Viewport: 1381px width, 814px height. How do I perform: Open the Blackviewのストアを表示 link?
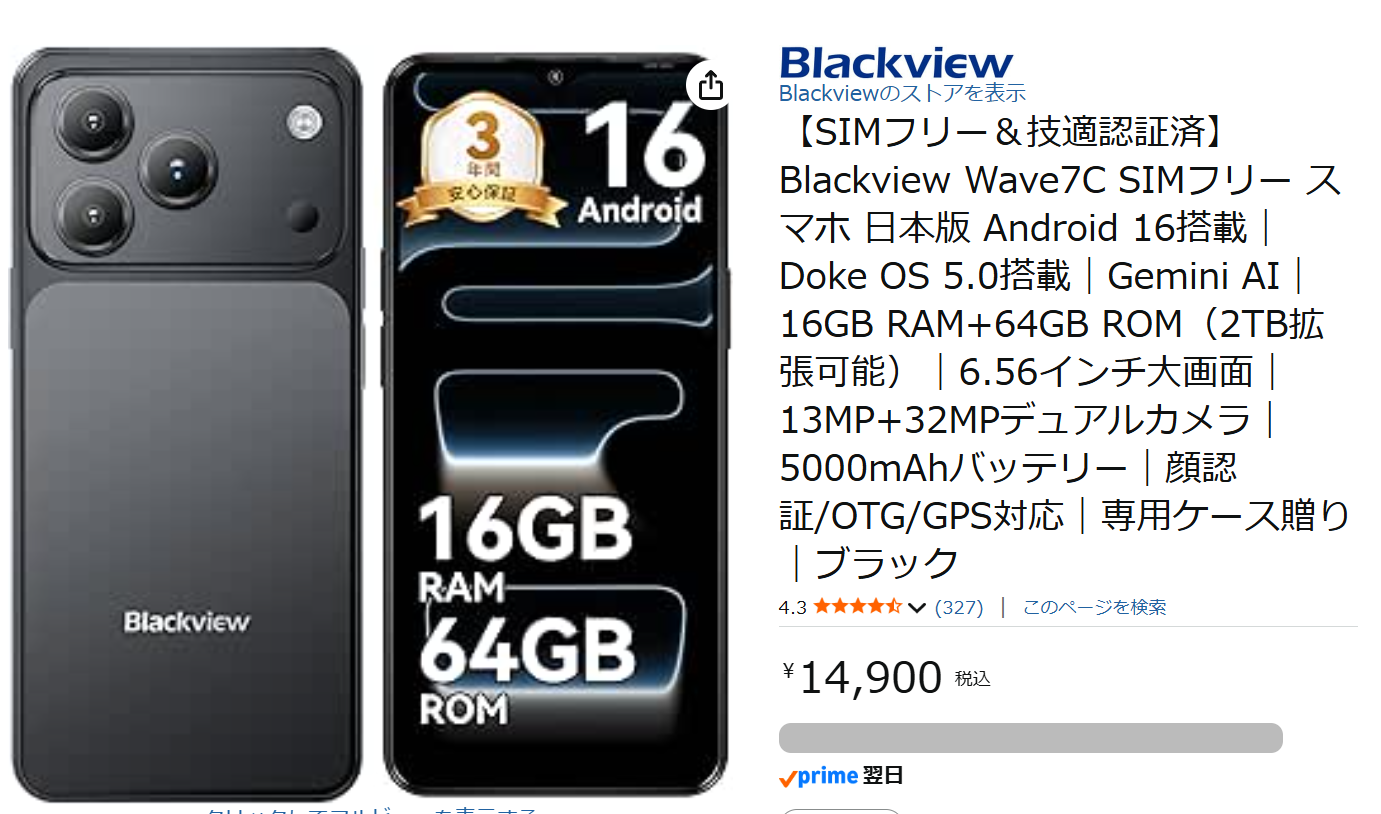point(902,93)
